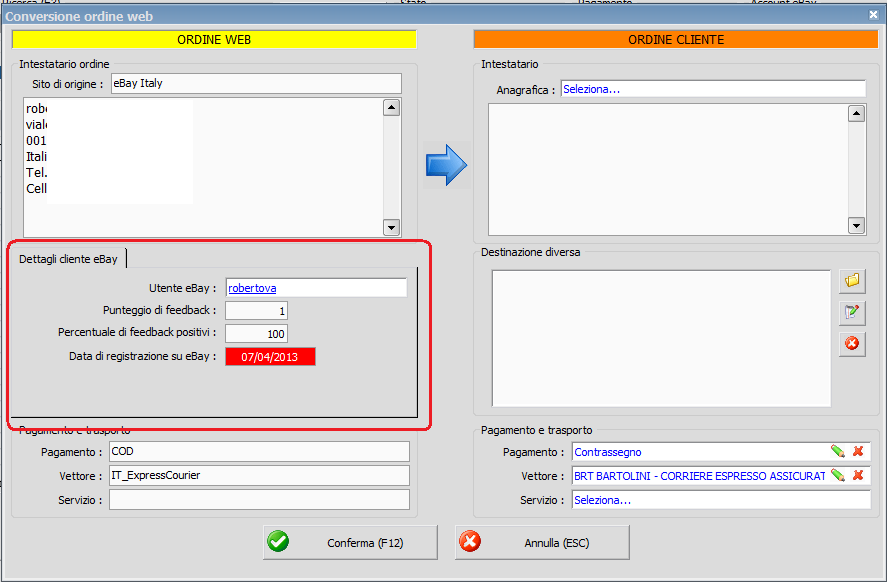Clear Vettore BRT Bartolini red X icon

click(x=858, y=476)
